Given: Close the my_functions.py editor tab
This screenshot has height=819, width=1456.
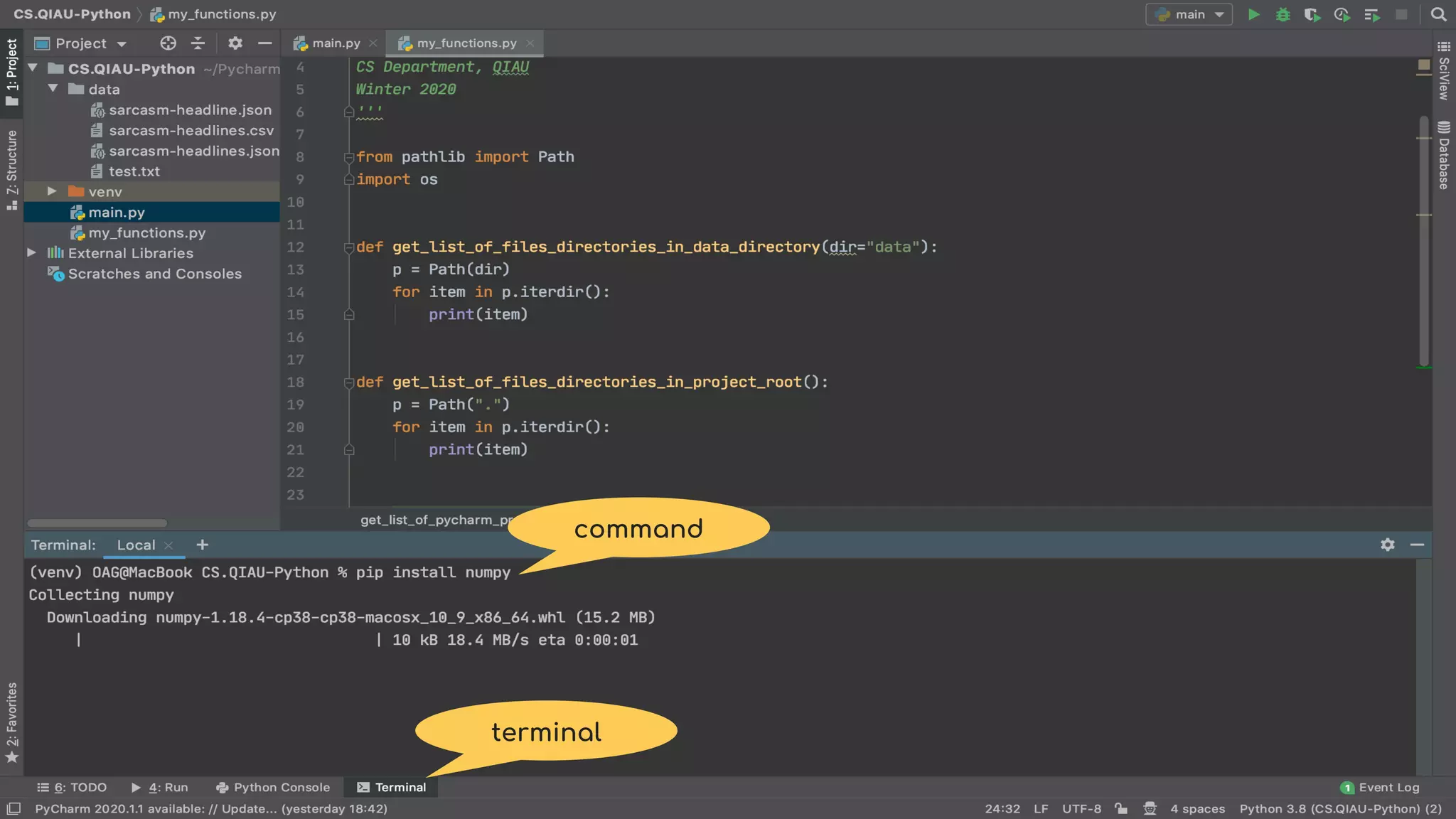Looking at the screenshot, I should pyautogui.click(x=530, y=43).
